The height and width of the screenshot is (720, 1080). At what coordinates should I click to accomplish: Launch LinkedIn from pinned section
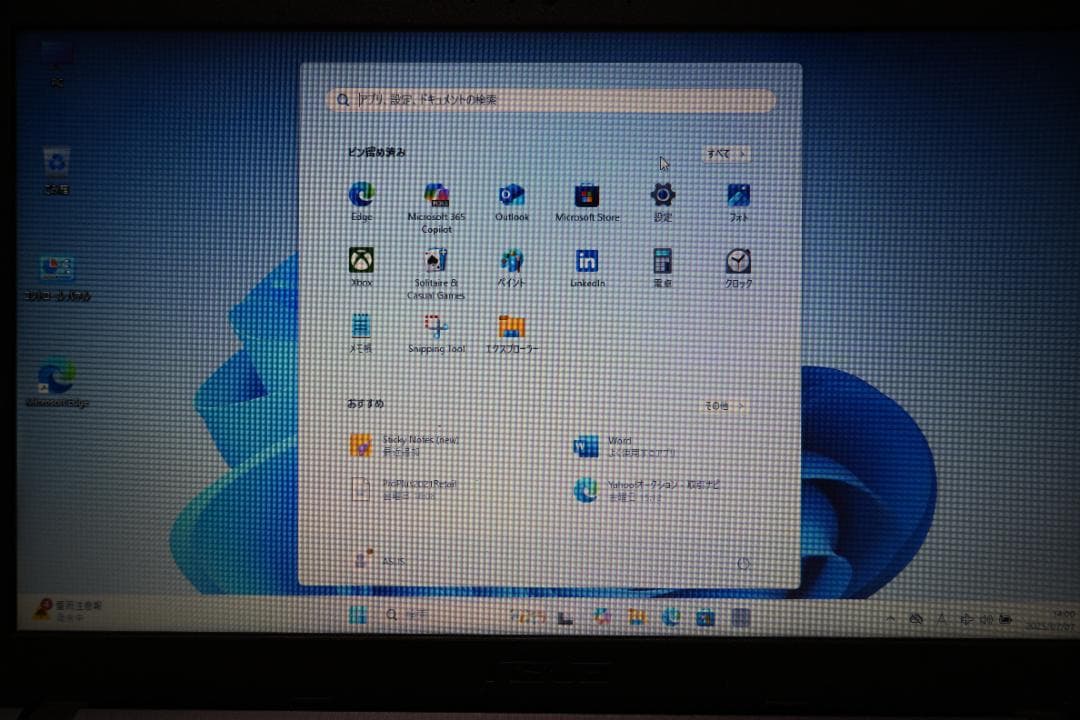[586, 261]
